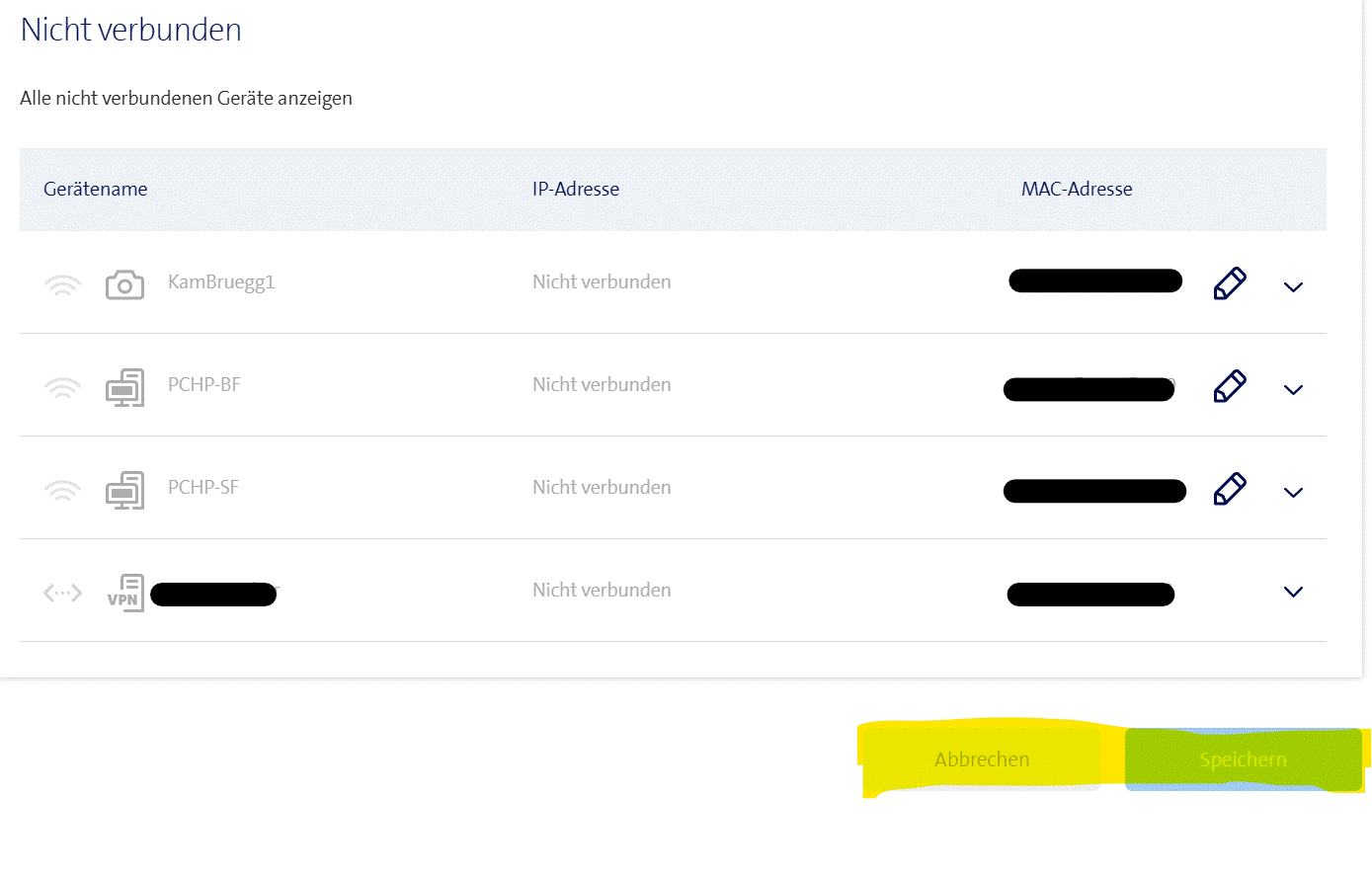This screenshot has height=877, width=1372.
Task: Click the edit pencil for PCHP-SF
Action: pos(1229,489)
